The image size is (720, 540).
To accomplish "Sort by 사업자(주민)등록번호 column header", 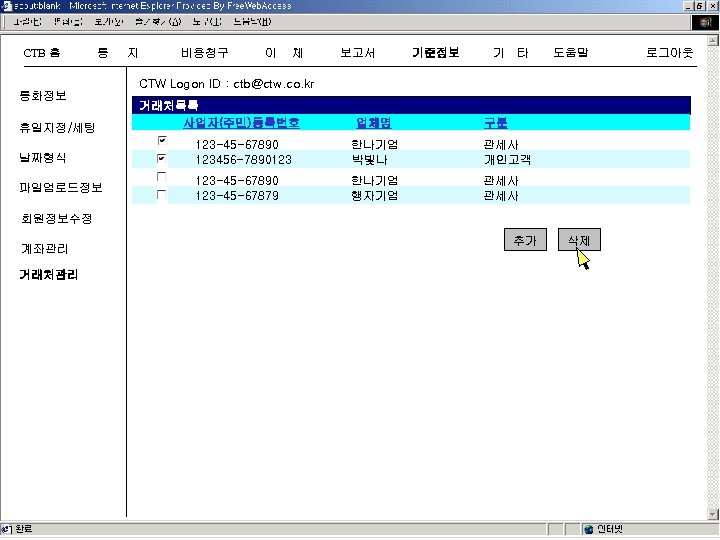I will pyautogui.click(x=242, y=123).
